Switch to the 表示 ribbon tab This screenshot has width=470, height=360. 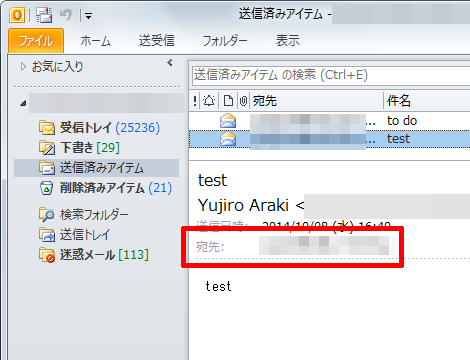pos(288,41)
